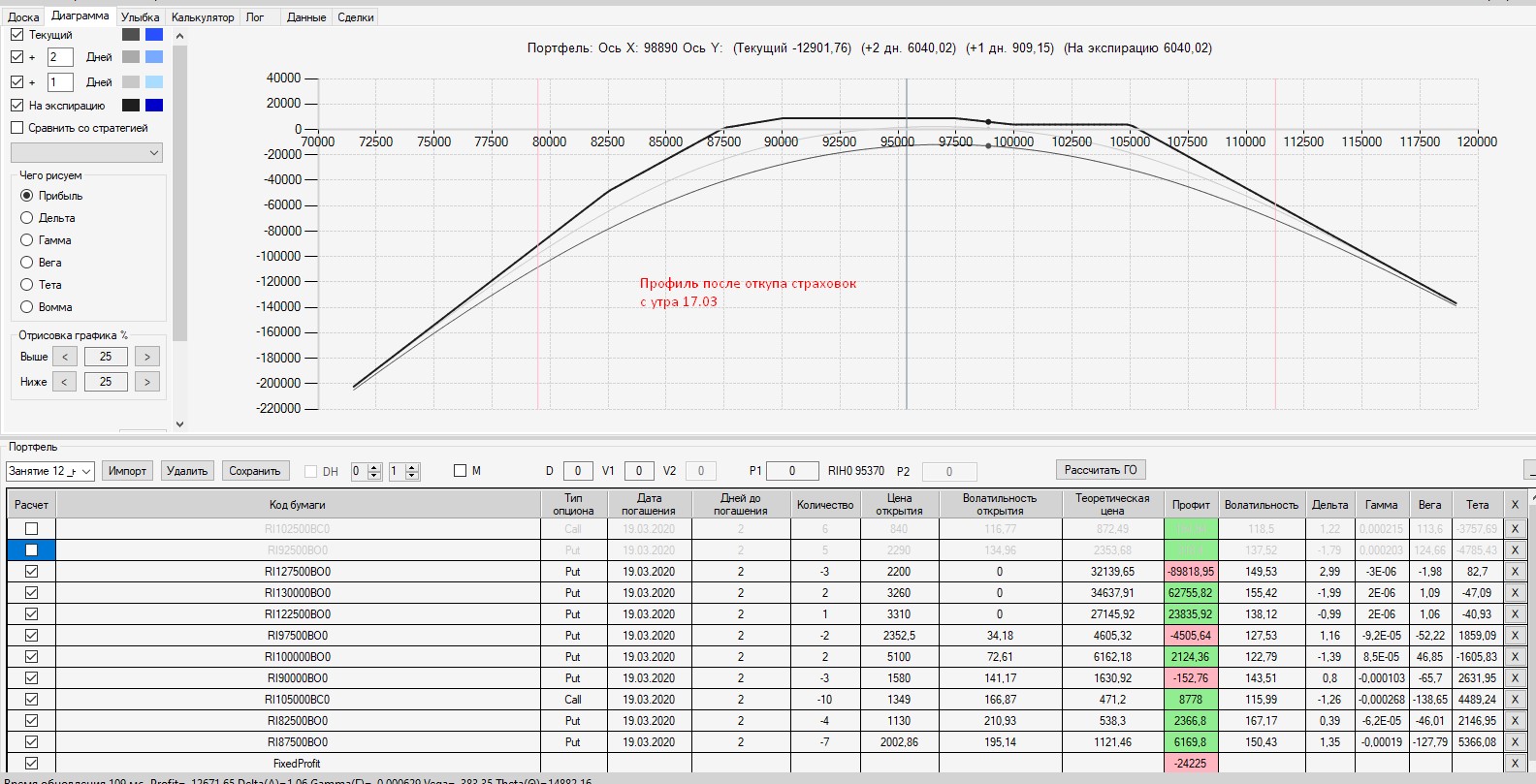Focus the P1 input field

click(792, 471)
